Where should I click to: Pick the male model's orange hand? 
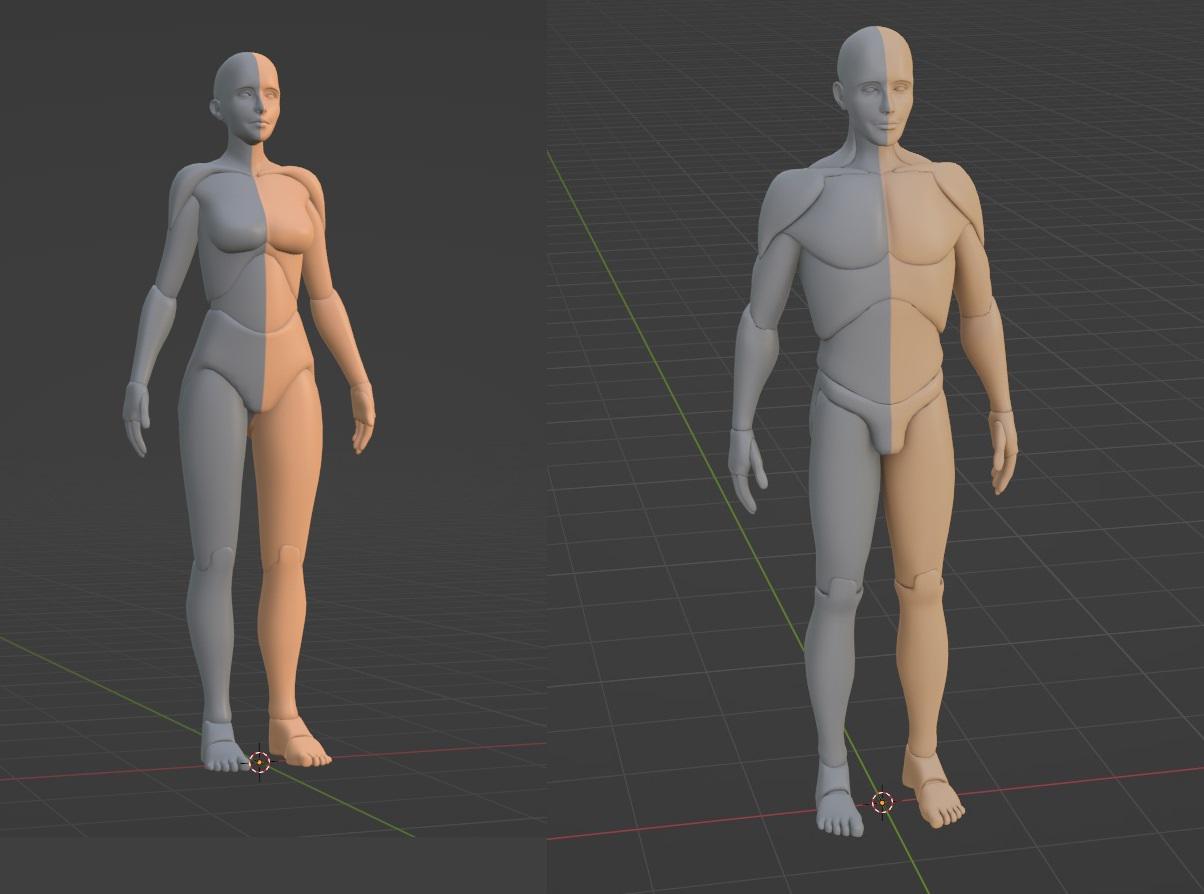1002,450
